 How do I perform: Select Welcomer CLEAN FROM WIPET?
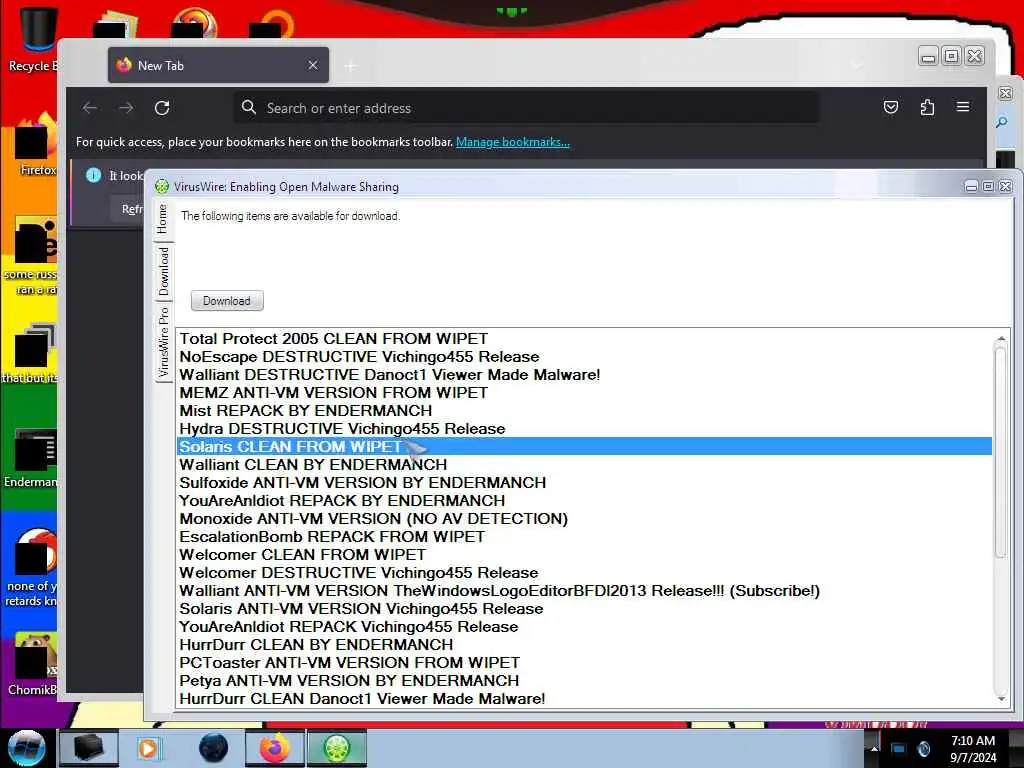(x=584, y=554)
